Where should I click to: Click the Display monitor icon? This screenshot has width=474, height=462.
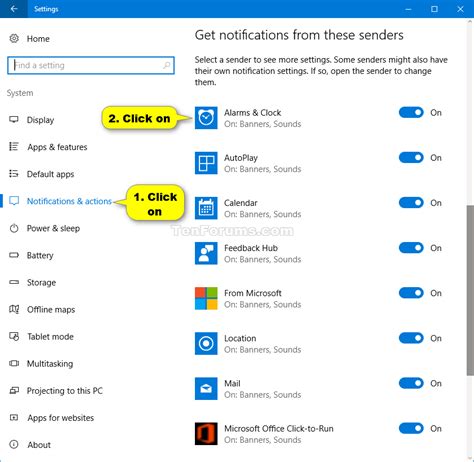(x=14, y=119)
